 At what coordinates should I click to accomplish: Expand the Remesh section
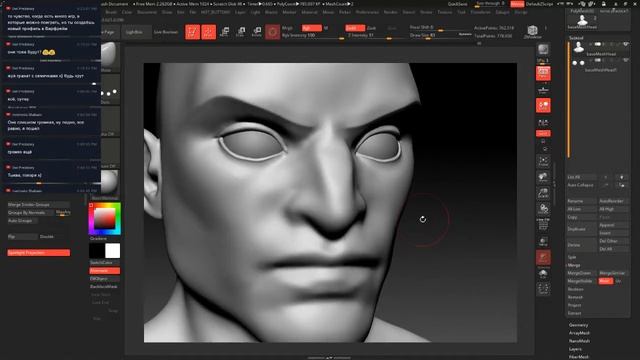575,297
